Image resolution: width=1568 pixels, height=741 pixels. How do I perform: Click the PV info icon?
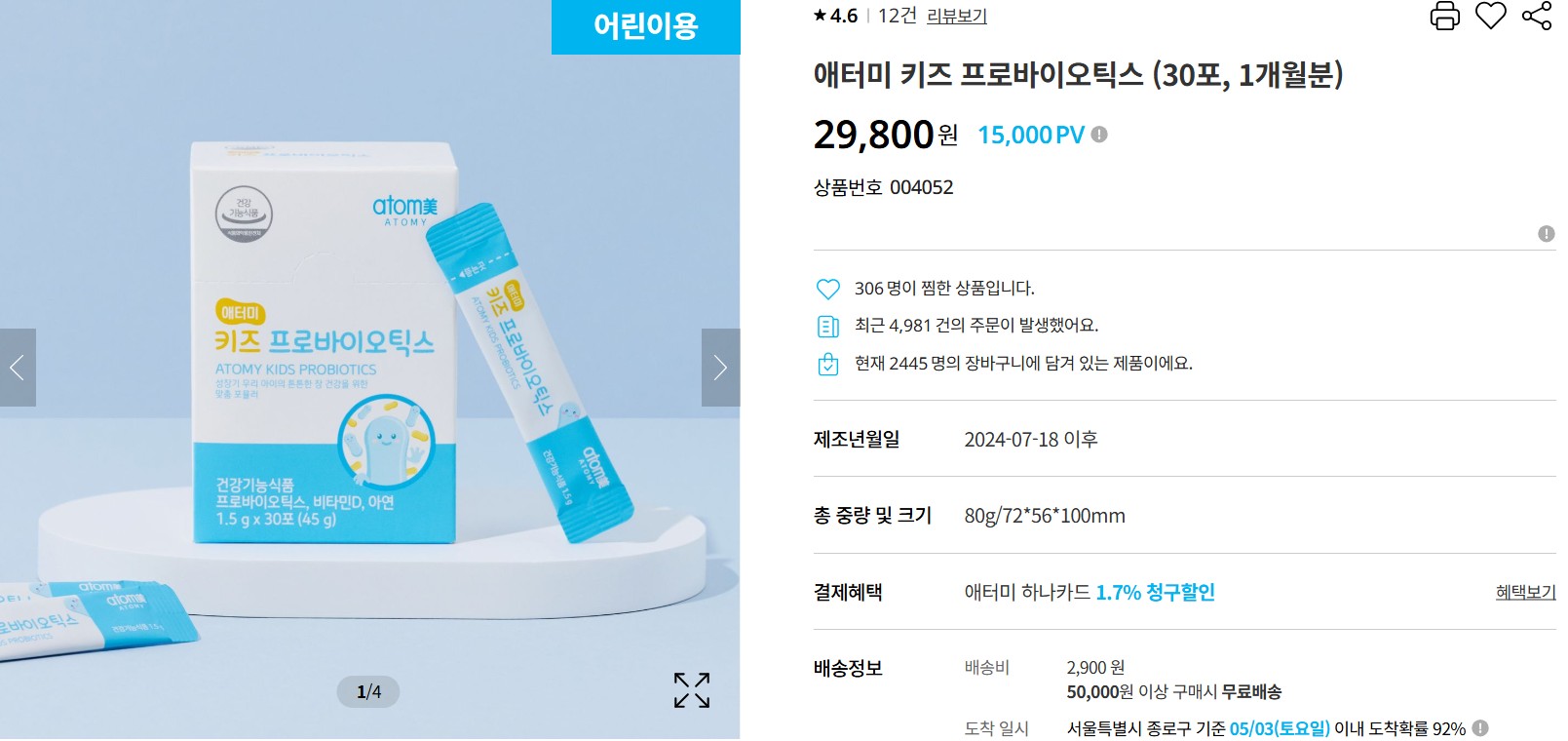(x=1099, y=135)
